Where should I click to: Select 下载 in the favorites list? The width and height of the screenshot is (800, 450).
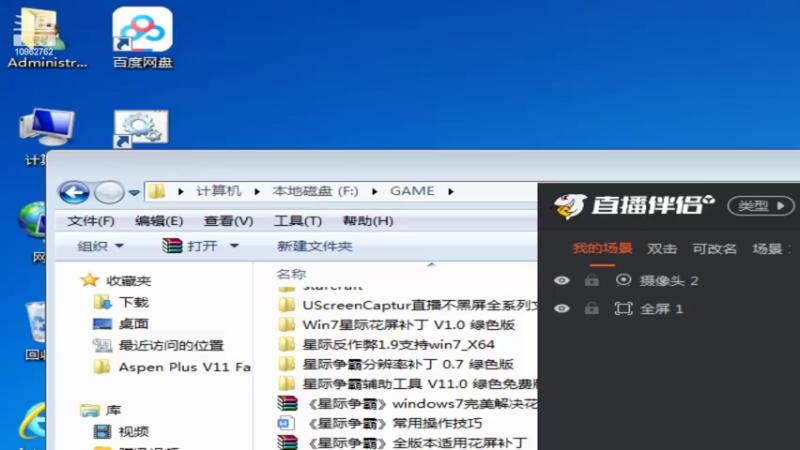click(134, 303)
